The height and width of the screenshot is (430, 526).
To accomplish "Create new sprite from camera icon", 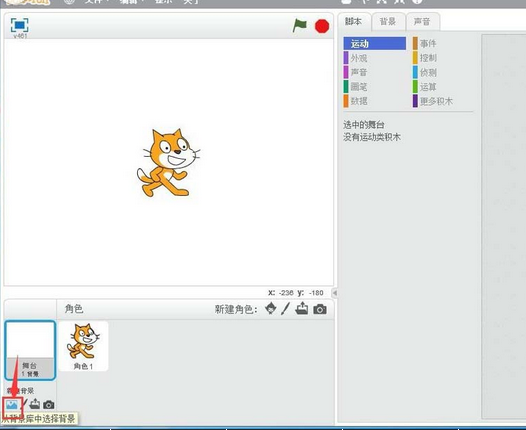I will pos(320,309).
